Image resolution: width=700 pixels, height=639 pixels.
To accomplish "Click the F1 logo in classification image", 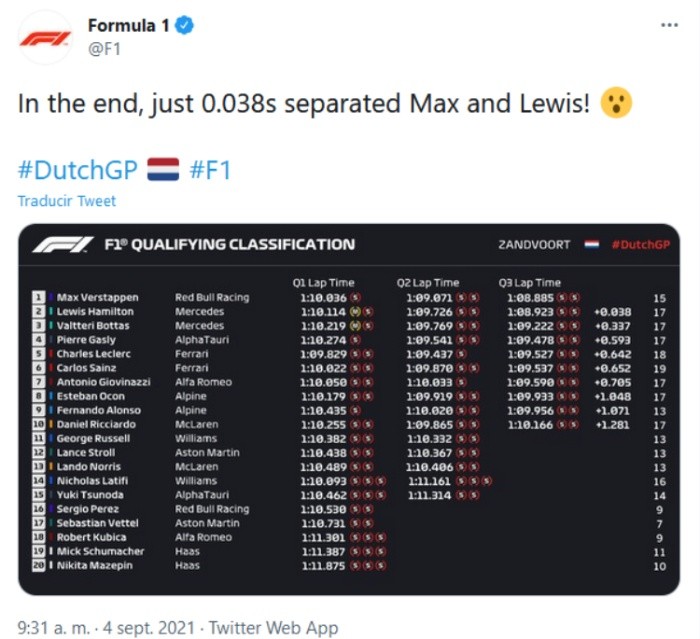I will 62,244.
